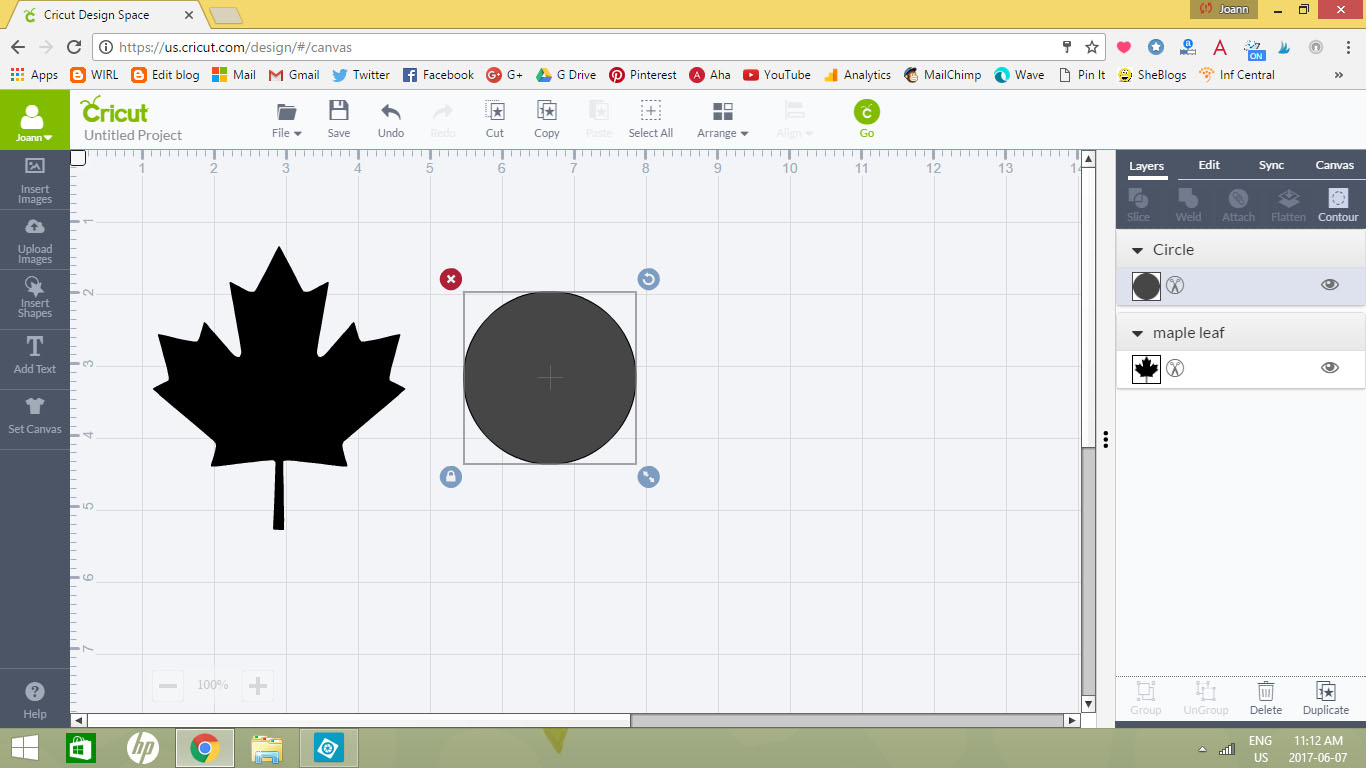
Task: Open the Joann account dropdown
Action: click(x=34, y=121)
